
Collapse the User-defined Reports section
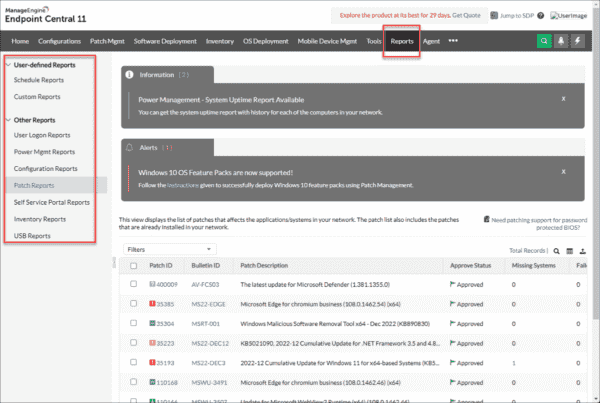coord(8,65)
